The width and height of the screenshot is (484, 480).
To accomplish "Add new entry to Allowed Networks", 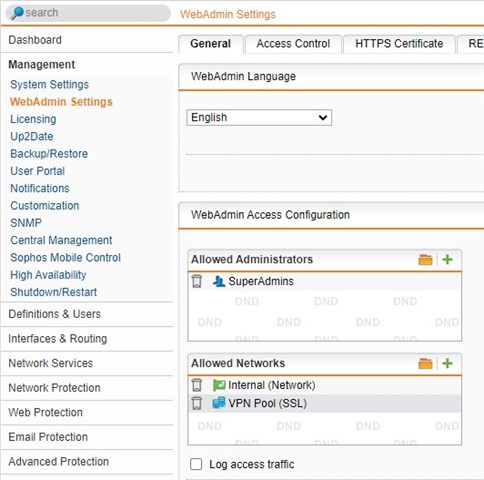I will pos(447,363).
